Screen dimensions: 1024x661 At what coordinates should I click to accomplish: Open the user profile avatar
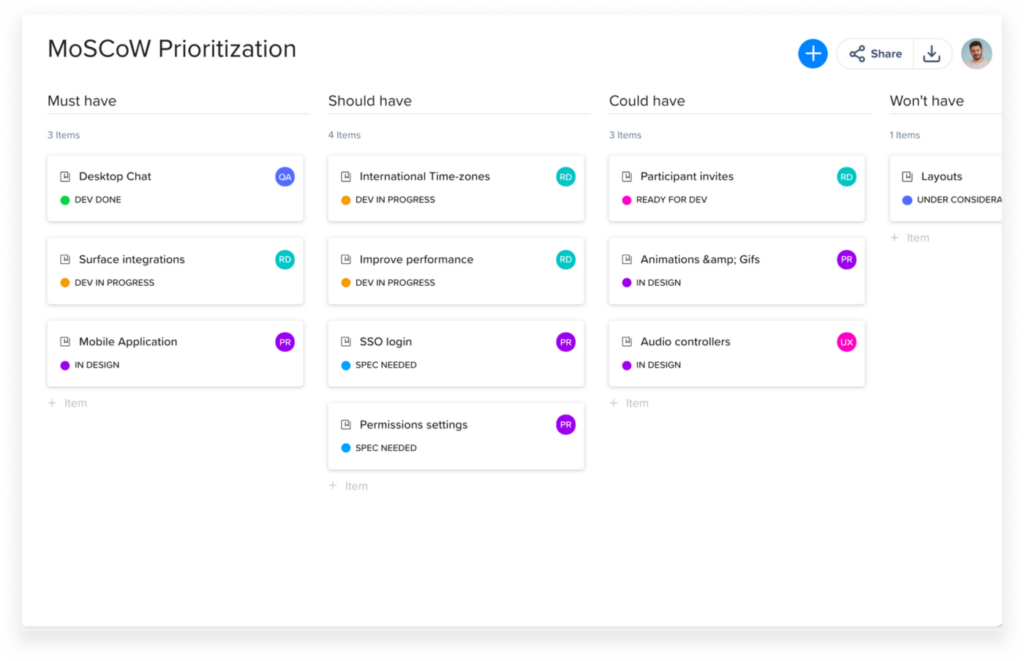976,54
